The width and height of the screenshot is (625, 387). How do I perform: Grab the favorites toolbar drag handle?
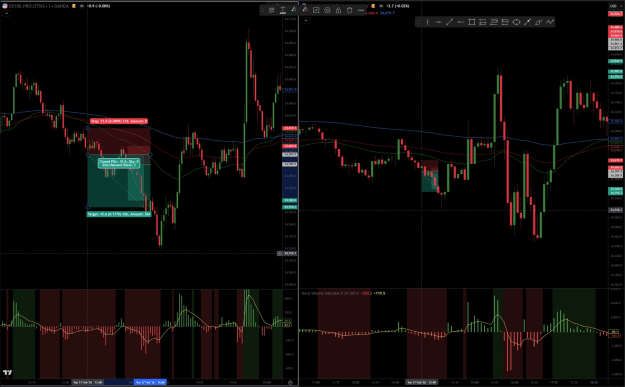tap(419, 22)
